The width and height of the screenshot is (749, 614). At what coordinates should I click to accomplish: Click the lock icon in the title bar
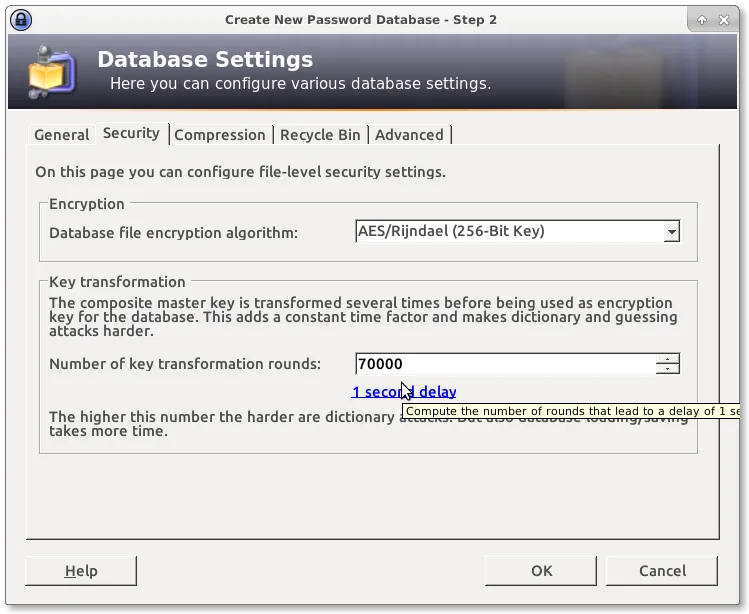point(19,19)
